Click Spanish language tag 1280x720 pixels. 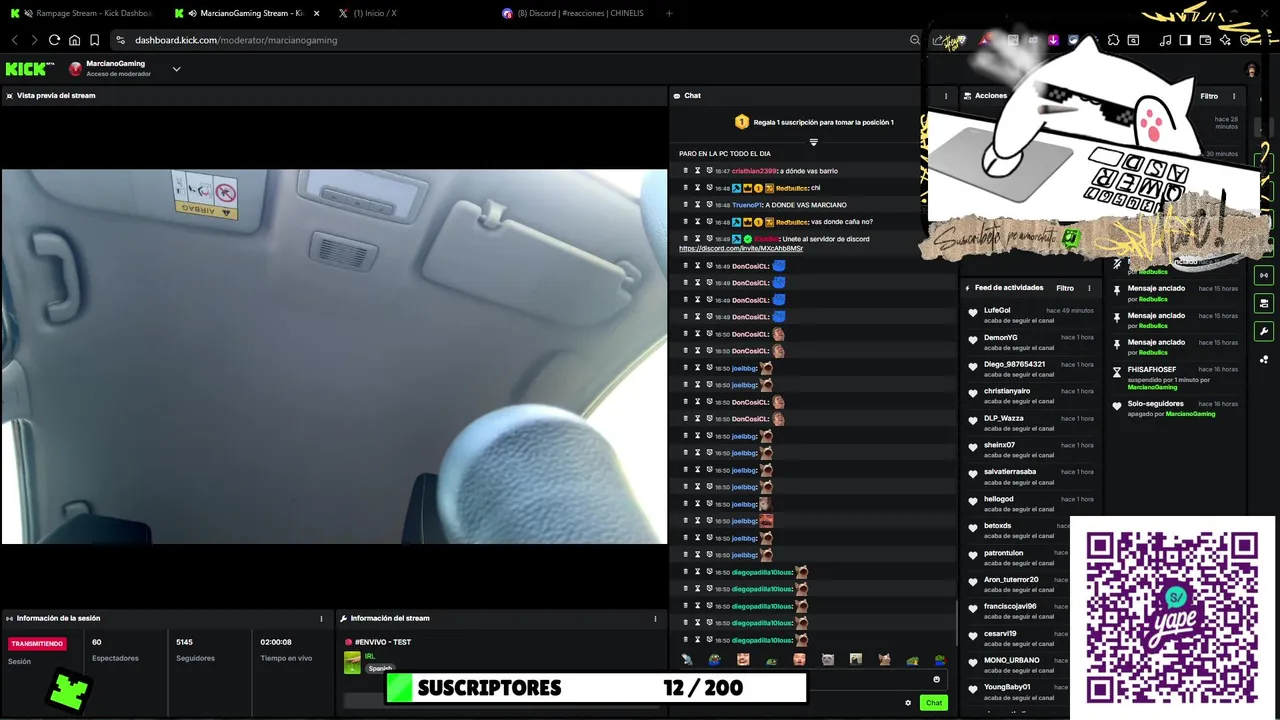(380, 668)
